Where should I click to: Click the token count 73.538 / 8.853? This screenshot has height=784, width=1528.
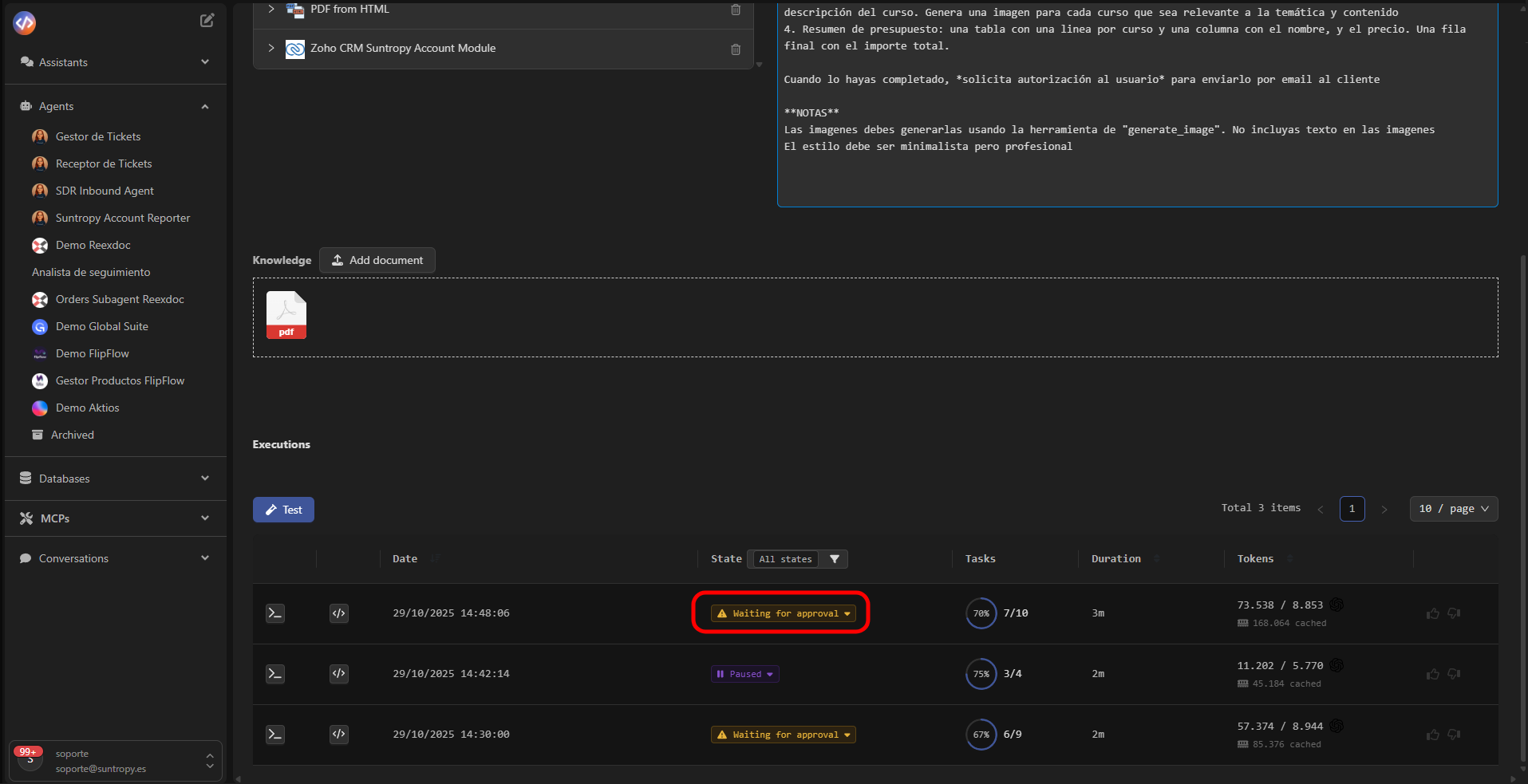(x=1280, y=605)
